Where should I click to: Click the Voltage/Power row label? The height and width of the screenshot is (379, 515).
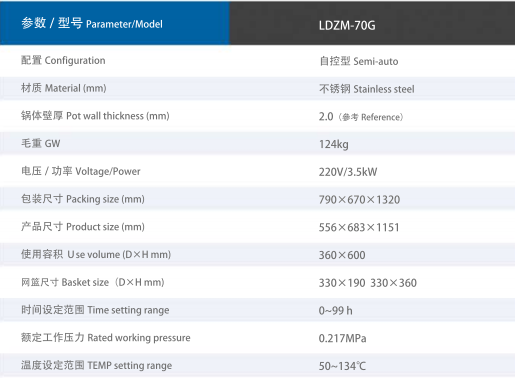click(81, 171)
